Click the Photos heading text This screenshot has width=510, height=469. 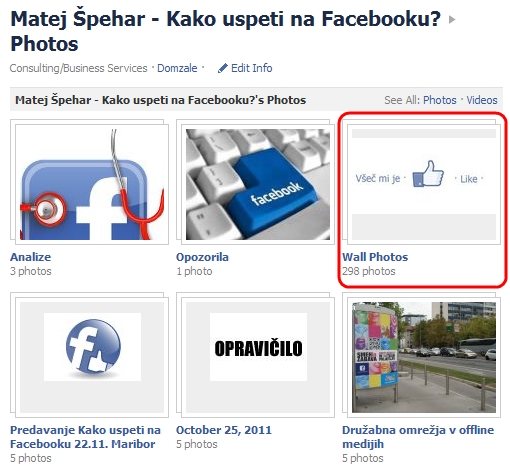[44, 44]
